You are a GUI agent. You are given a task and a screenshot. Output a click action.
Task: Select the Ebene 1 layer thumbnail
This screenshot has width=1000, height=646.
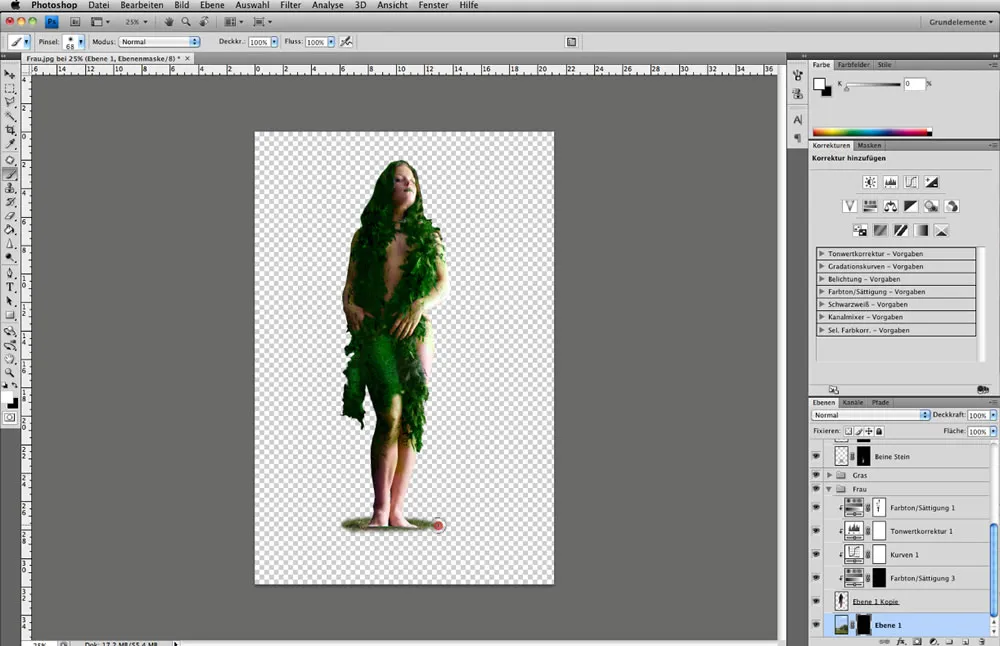[x=843, y=625]
